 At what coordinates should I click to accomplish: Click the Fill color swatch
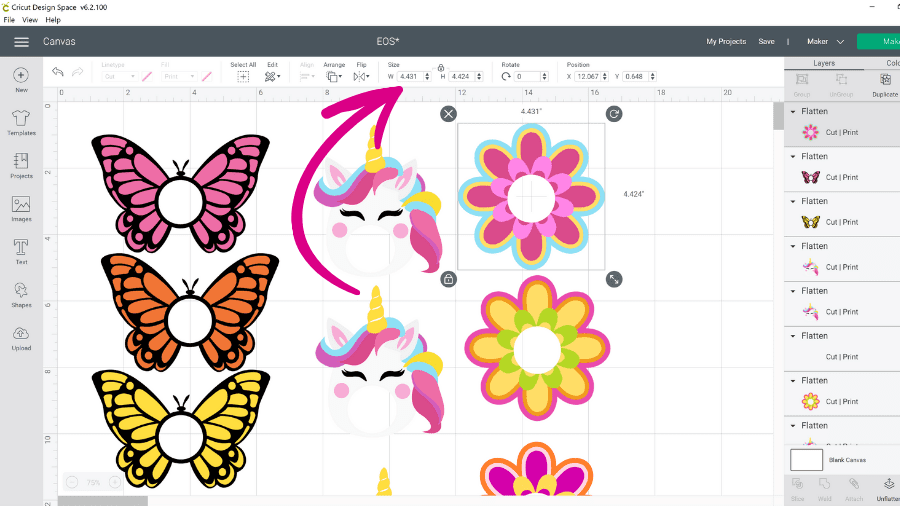coord(207,76)
